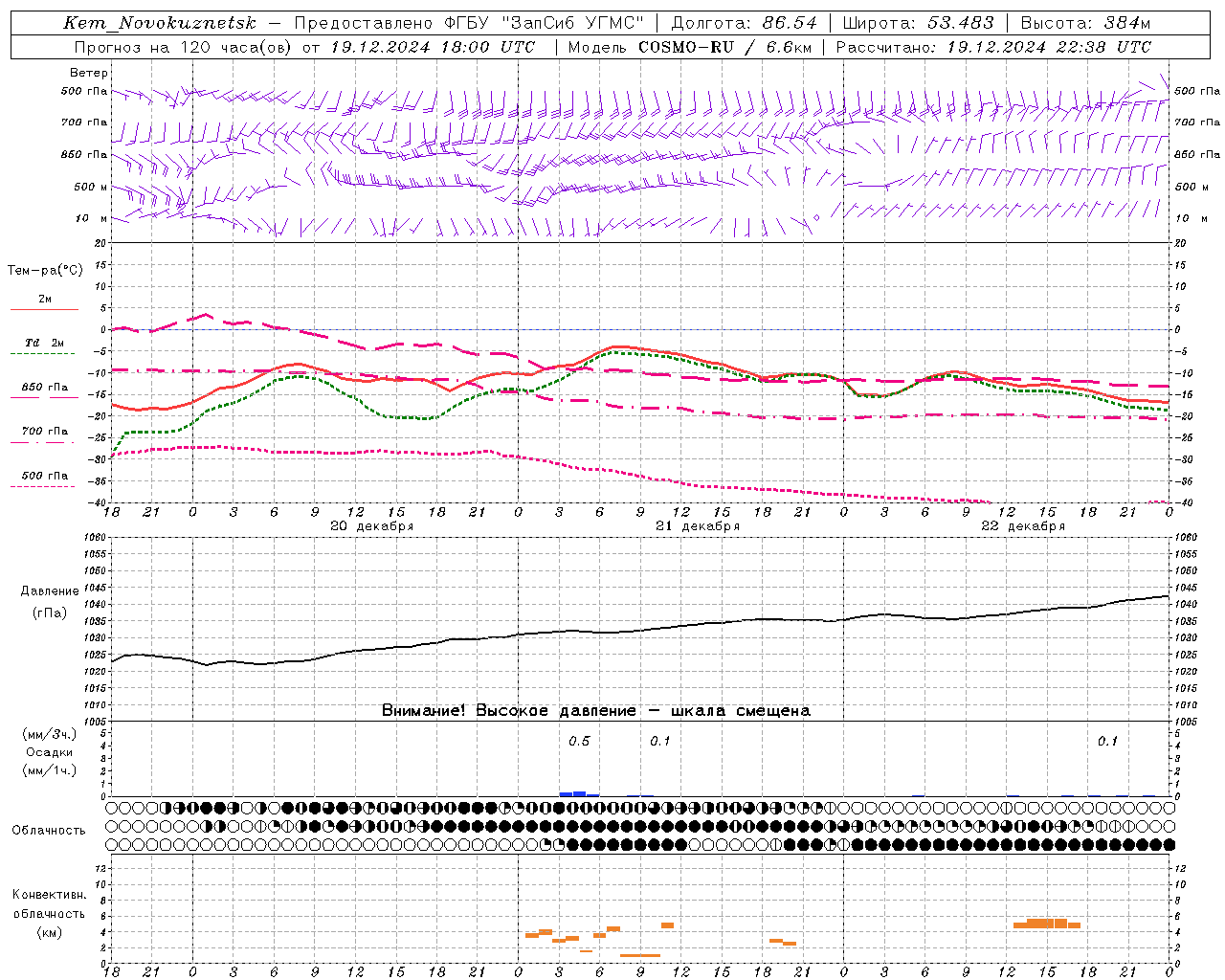Click the 'Высота: 384м' elevation value
The image size is (1225, 980).
(x=1085, y=23)
